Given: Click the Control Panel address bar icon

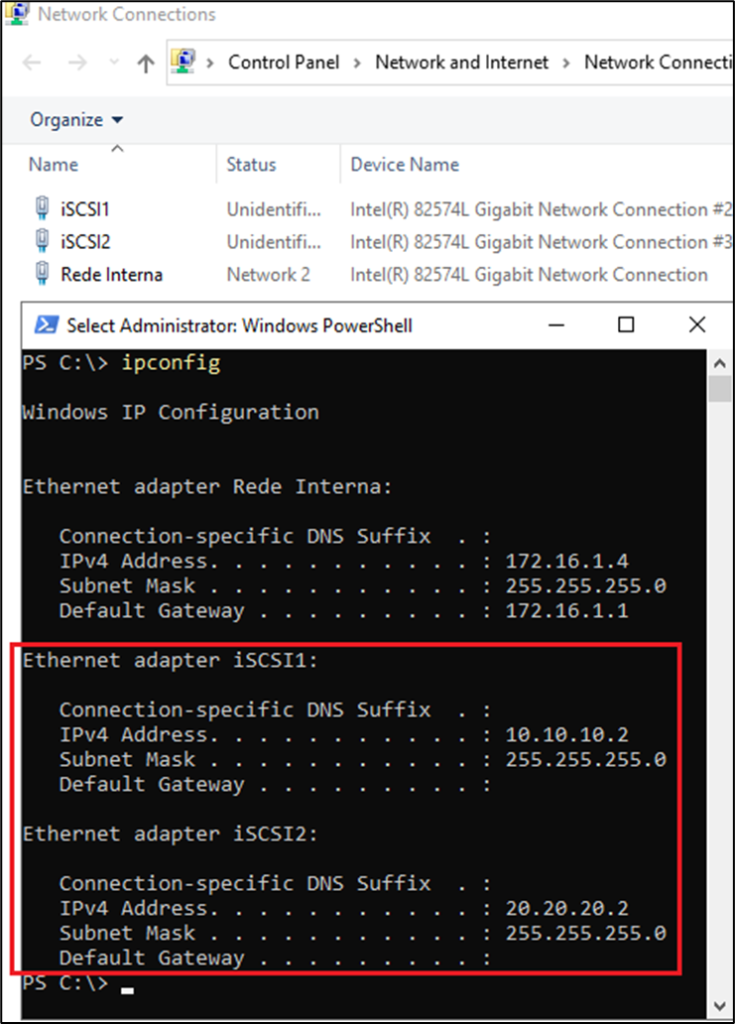Looking at the screenshot, I should [183, 62].
